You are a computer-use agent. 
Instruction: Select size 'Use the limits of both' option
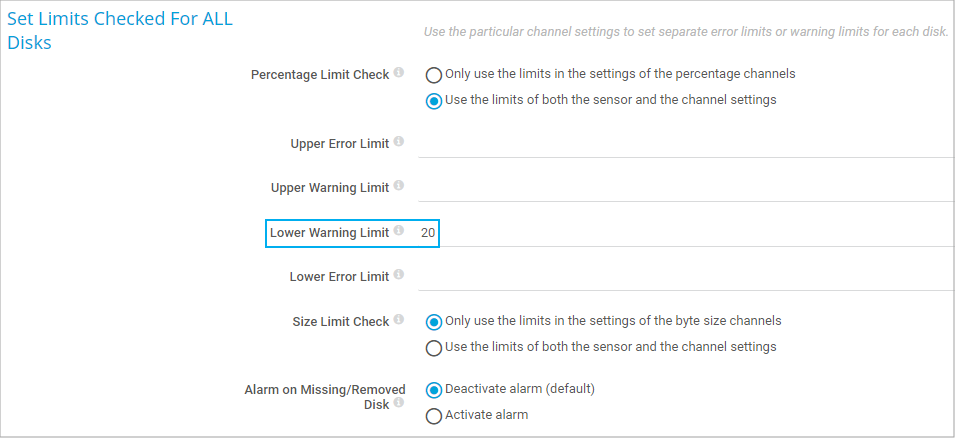[434, 348]
